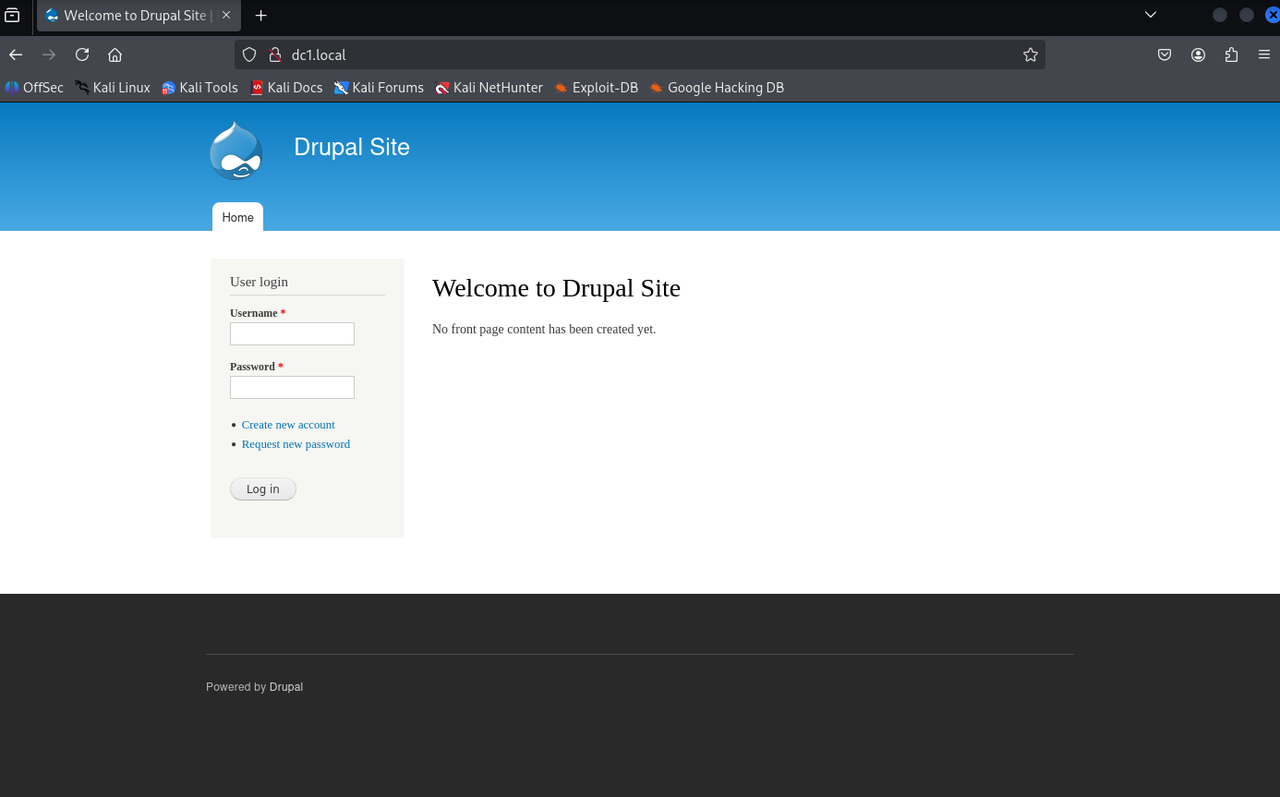Image resolution: width=1280 pixels, height=797 pixels.
Task: Open the shield tracking protection icon
Action: pyautogui.click(x=250, y=55)
